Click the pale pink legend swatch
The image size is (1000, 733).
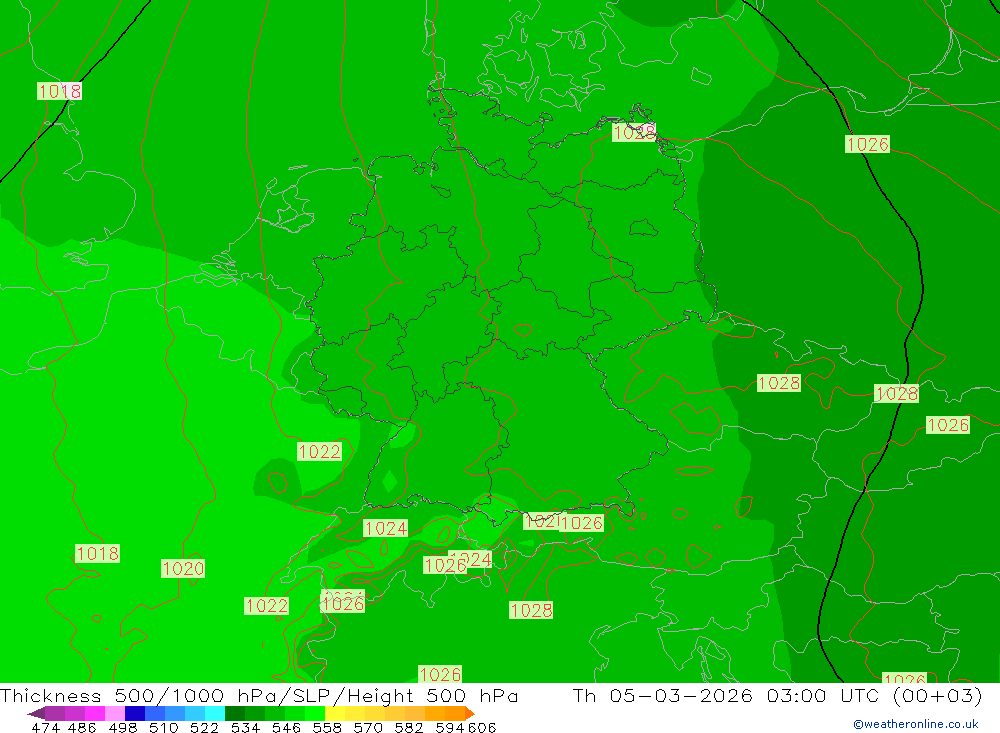pos(115,713)
